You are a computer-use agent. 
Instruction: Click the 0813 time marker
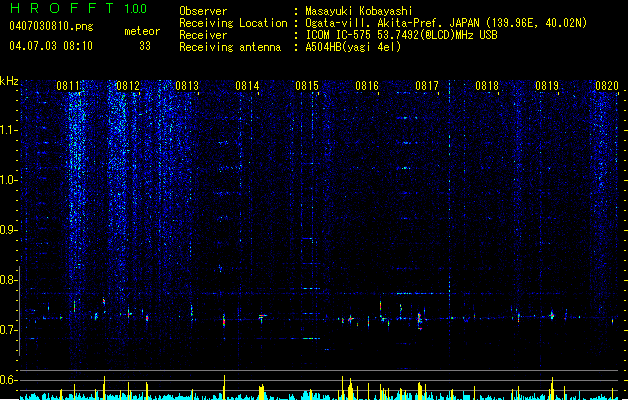pos(187,86)
